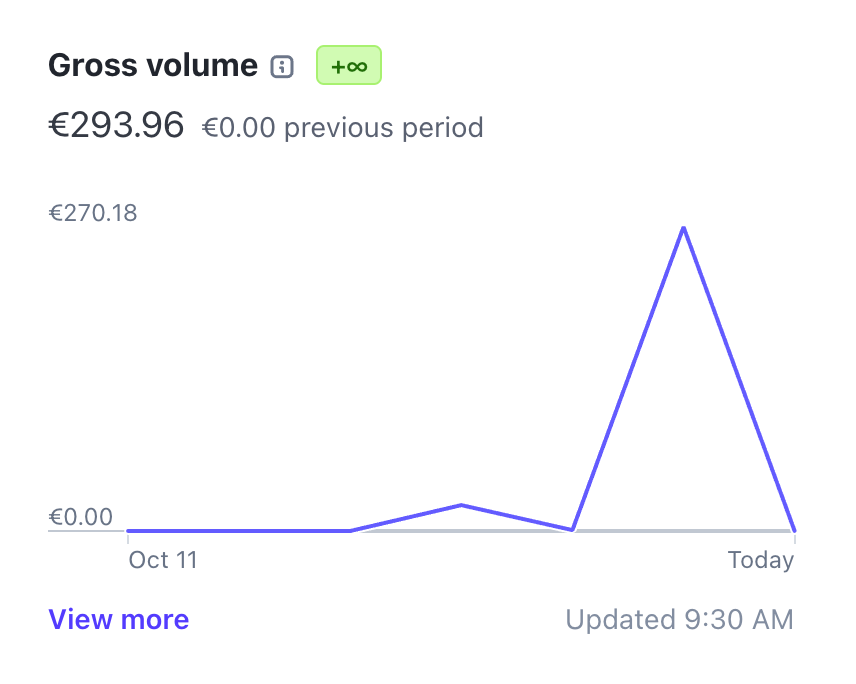The width and height of the screenshot is (856, 684).
Task: Click the dip between the two chart peaks
Action: pos(572,529)
